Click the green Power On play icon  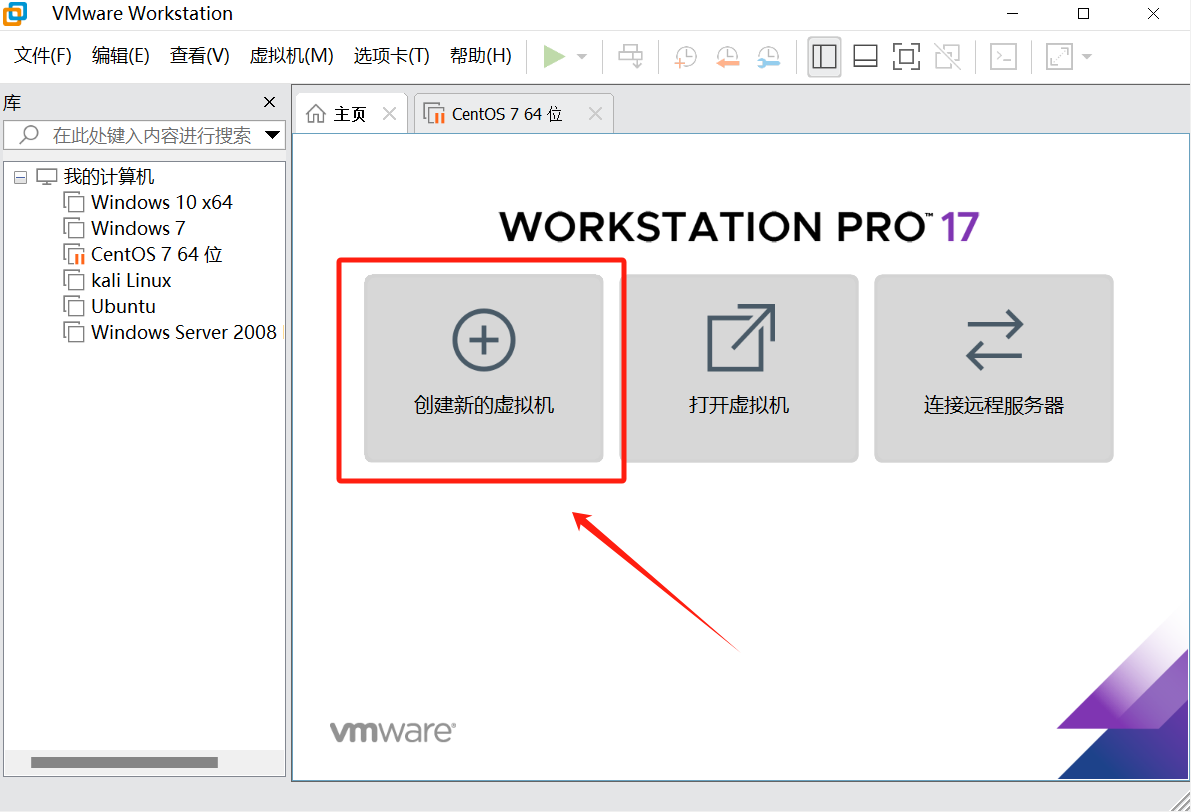pos(554,56)
